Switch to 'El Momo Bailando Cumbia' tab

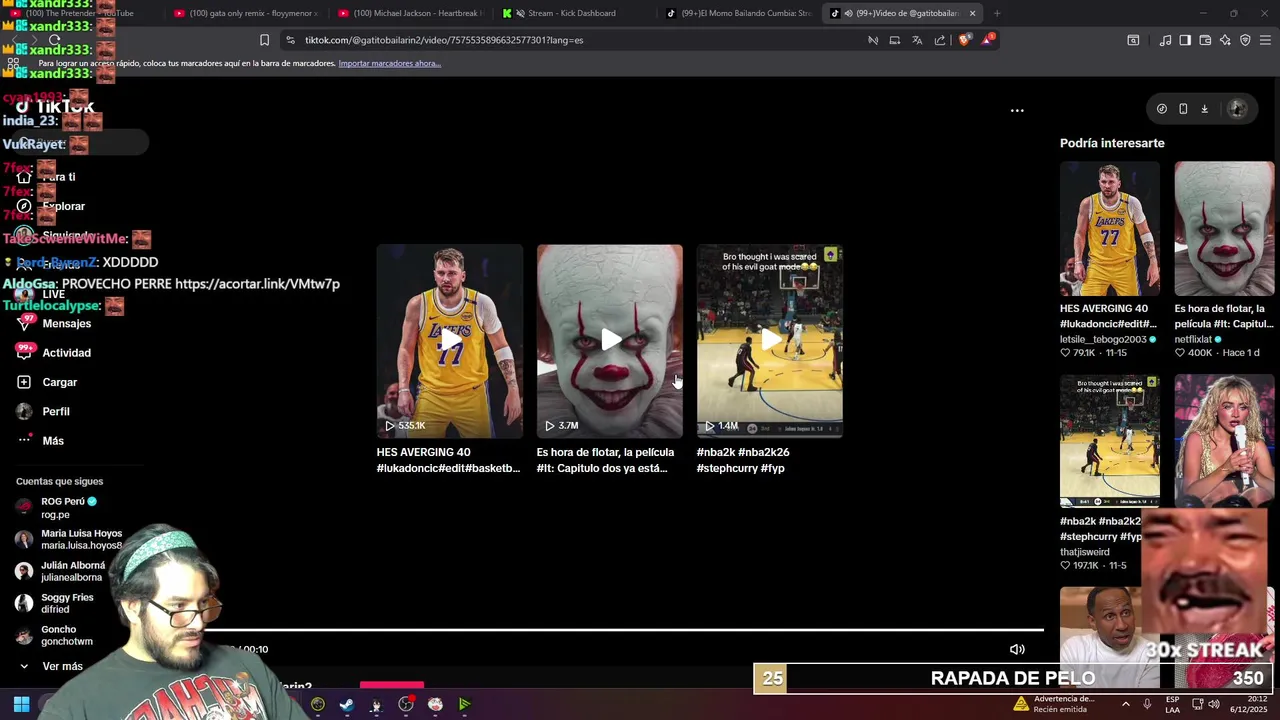[x=739, y=13]
